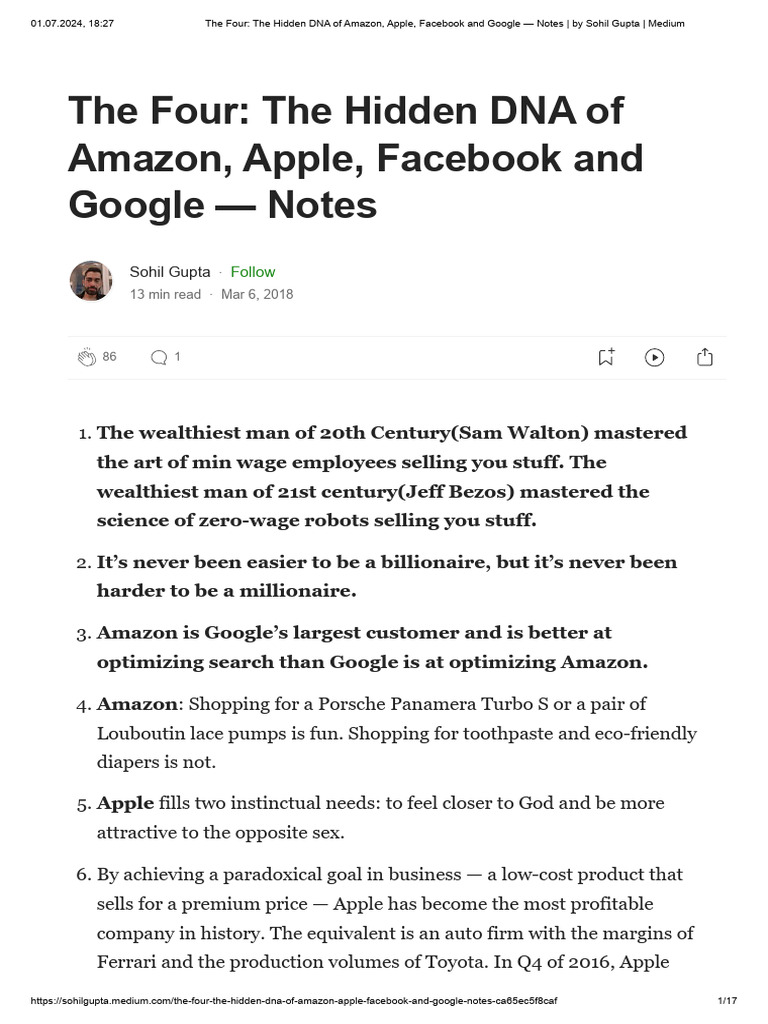Viewport: 768px width, 1024px height.
Task: Click the Sam Walton quote in item 1
Action: click(391, 476)
